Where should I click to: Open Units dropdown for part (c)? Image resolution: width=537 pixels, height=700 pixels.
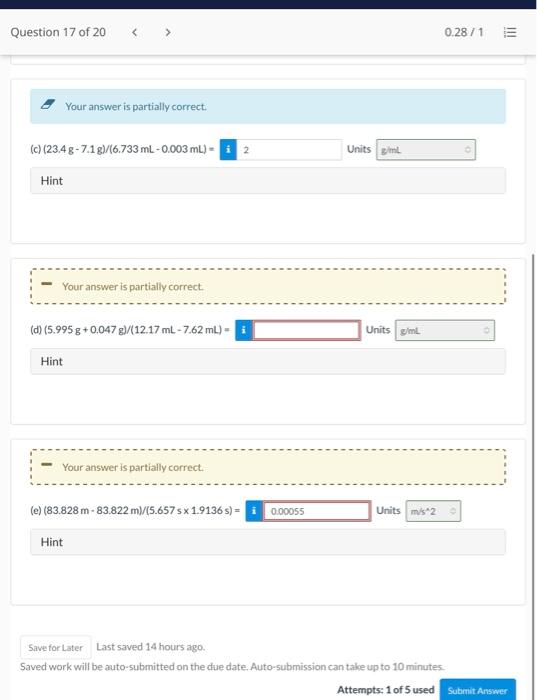click(426, 150)
